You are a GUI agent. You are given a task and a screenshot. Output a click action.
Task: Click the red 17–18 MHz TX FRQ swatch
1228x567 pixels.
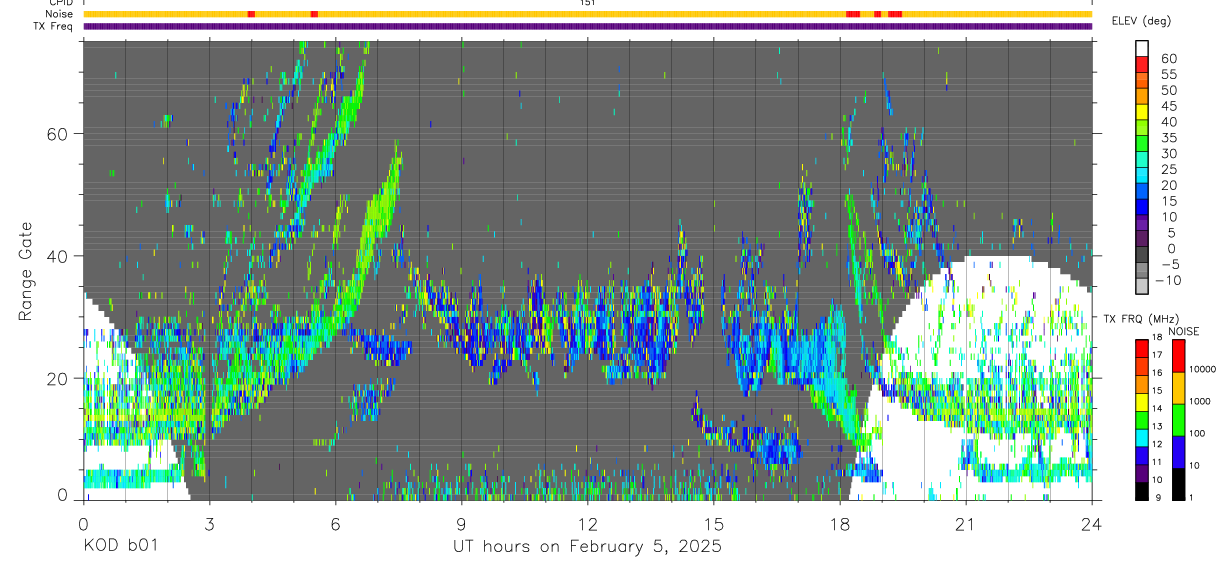click(x=1142, y=348)
